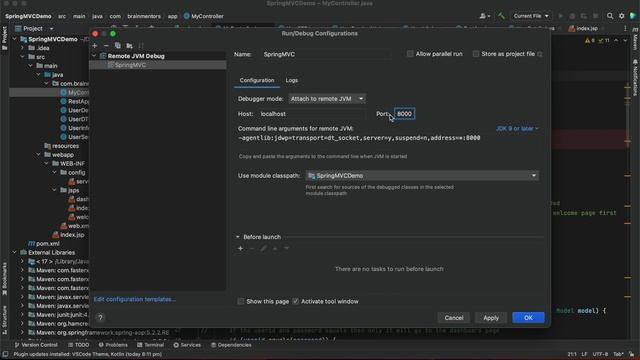Click Host input field localhost
The width and height of the screenshot is (640, 360).
312,114
